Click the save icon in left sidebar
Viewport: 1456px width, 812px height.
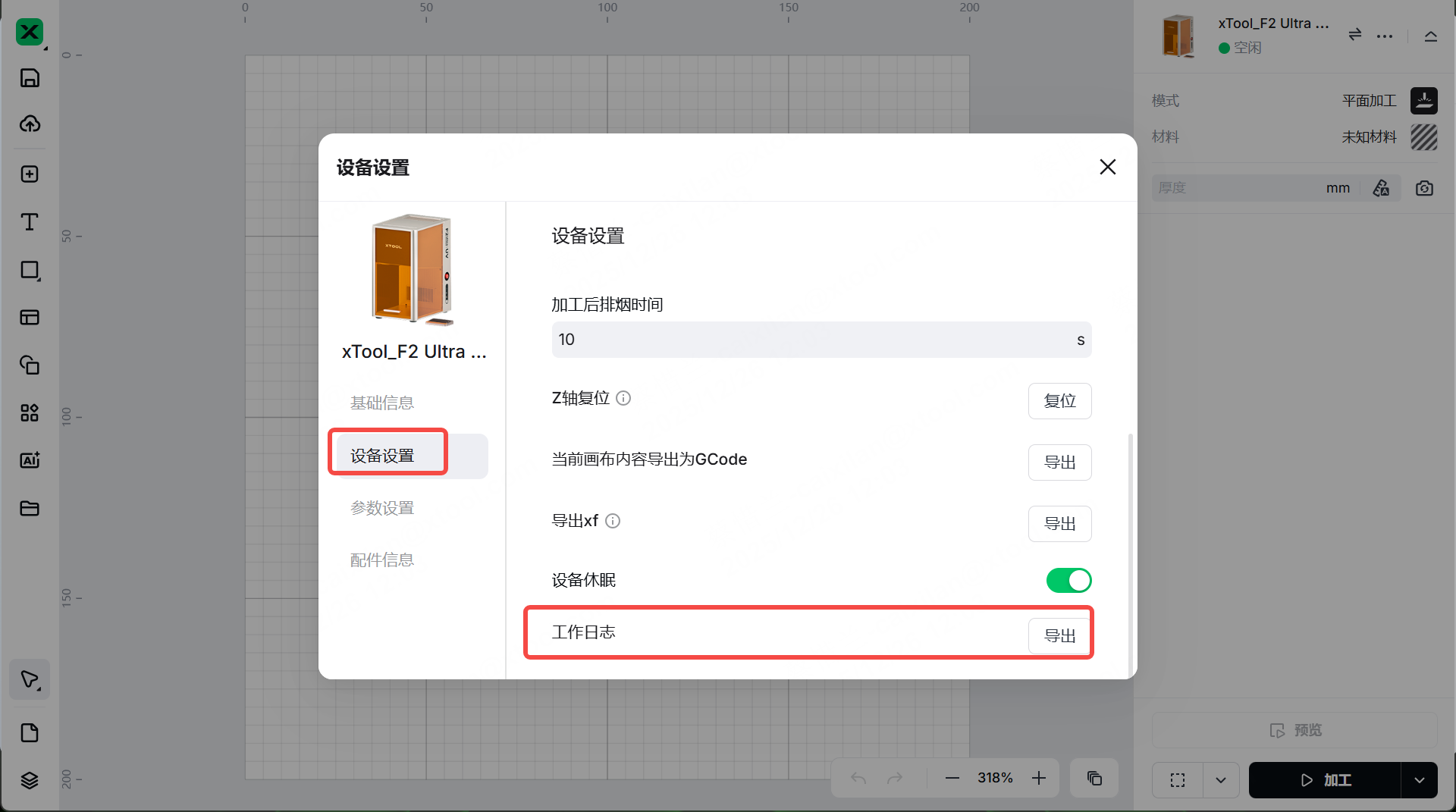pos(30,78)
